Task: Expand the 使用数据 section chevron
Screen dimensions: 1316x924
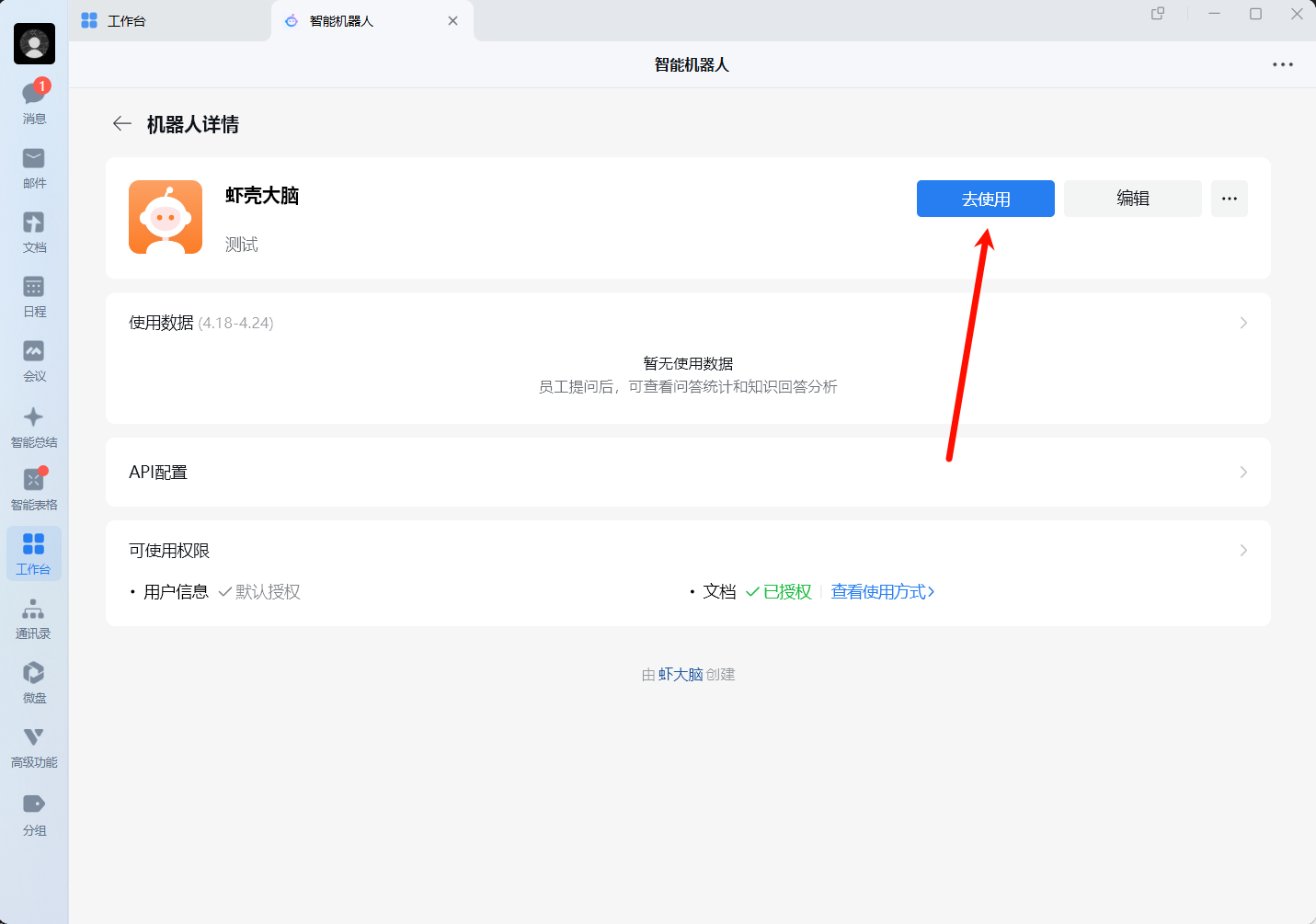Action: (1243, 323)
